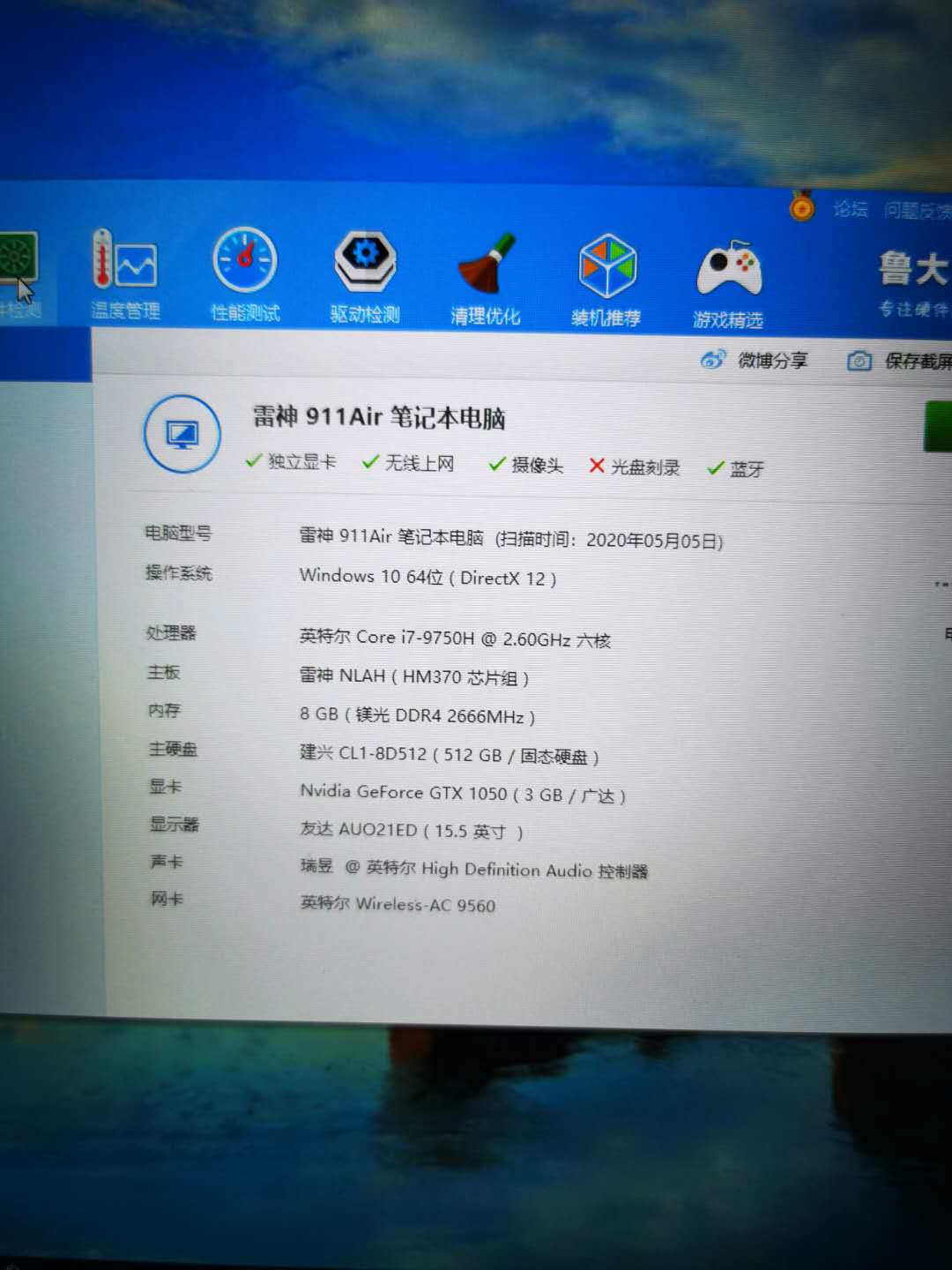
Task: Open the 游戏精选 gamepad icon
Action: [x=728, y=283]
